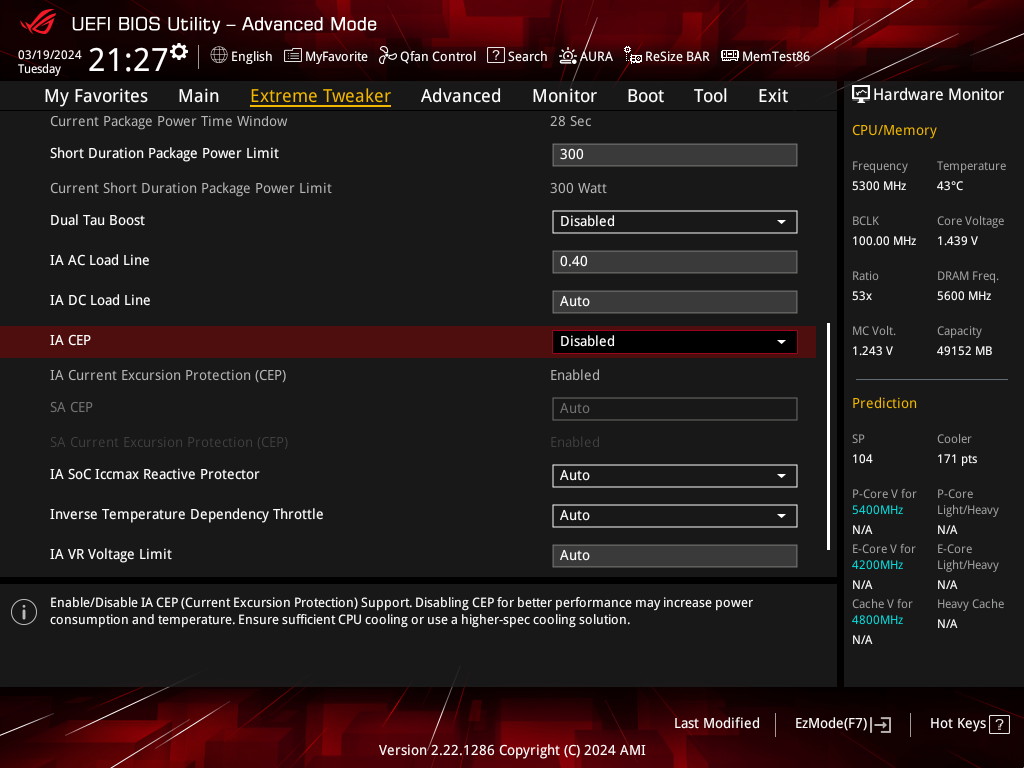Switch to EzMode(F7)
Viewport: 1024px width, 768px height.
[842, 724]
